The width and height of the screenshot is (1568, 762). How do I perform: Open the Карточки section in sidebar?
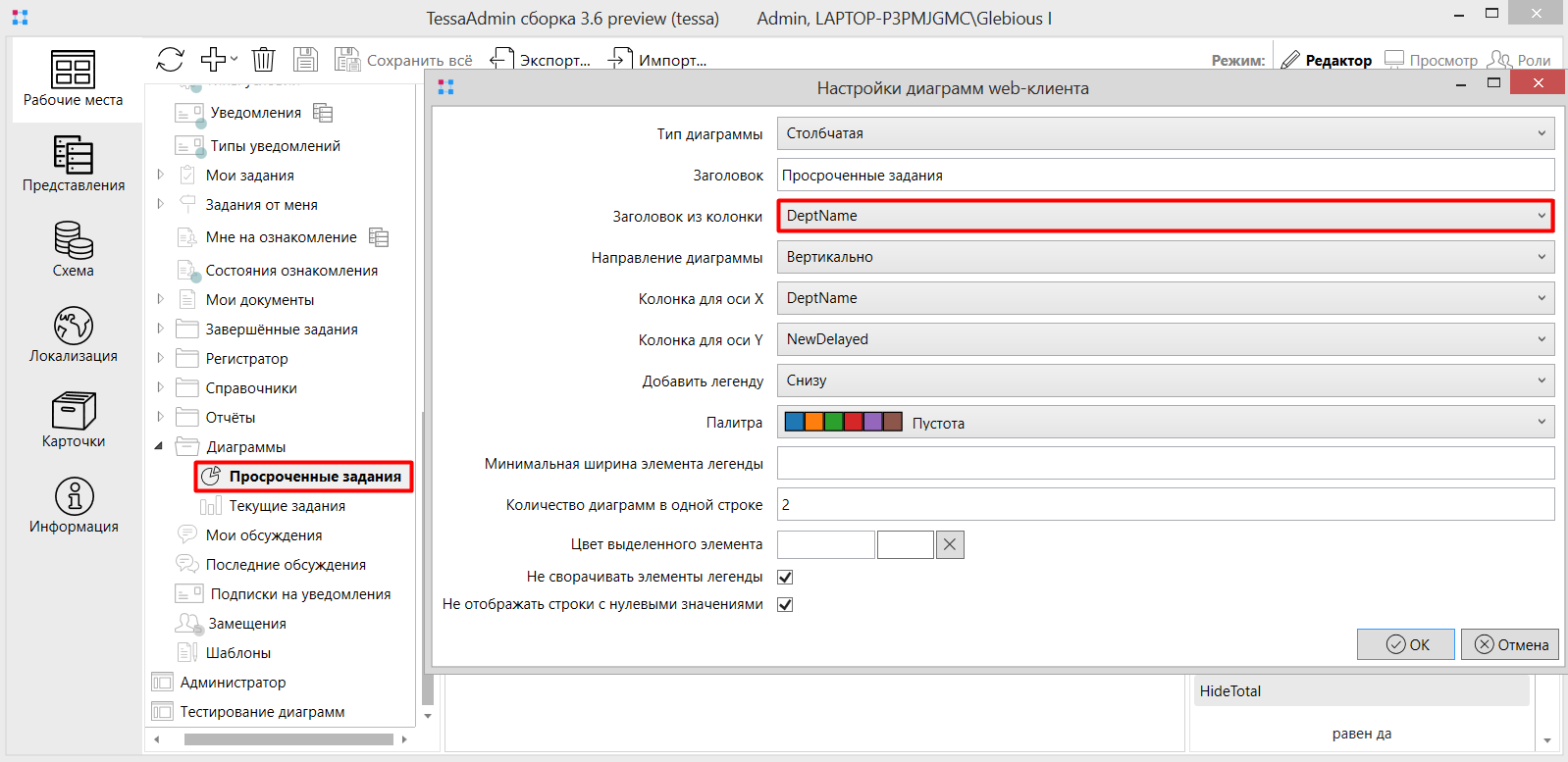click(x=74, y=419)
